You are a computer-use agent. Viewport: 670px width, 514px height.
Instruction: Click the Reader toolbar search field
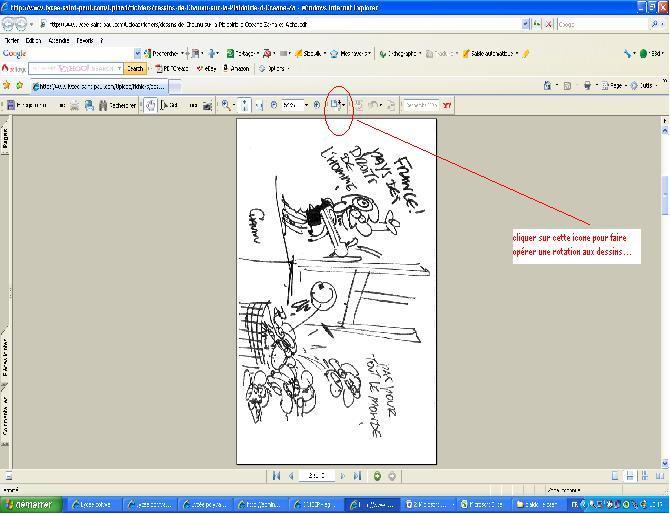coord(421,105)
